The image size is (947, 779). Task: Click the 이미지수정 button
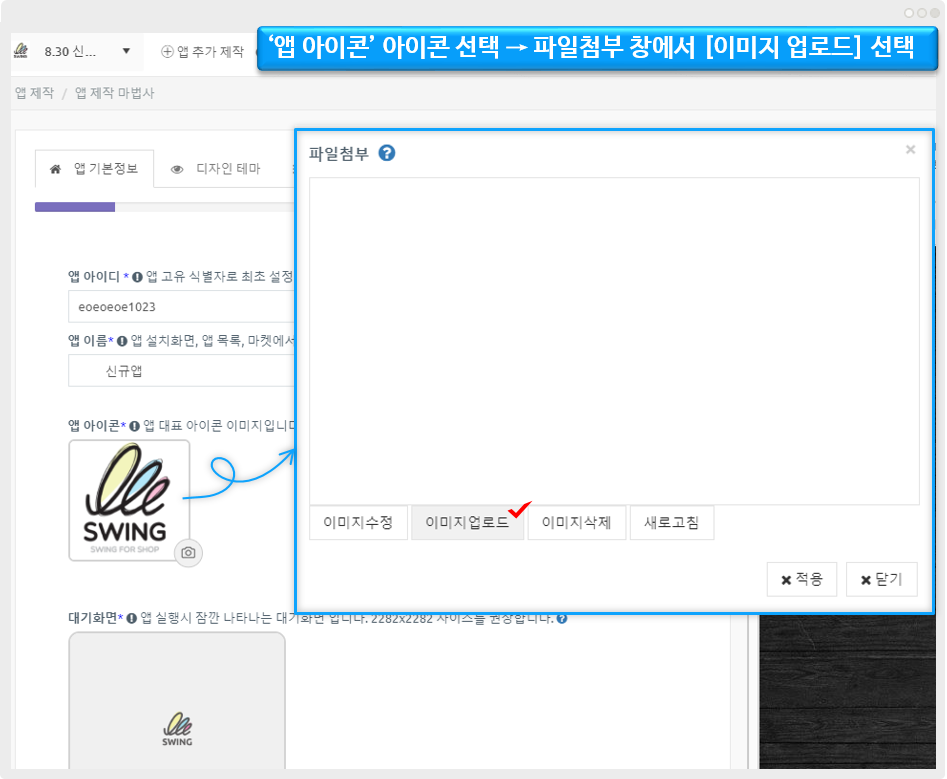358,523
